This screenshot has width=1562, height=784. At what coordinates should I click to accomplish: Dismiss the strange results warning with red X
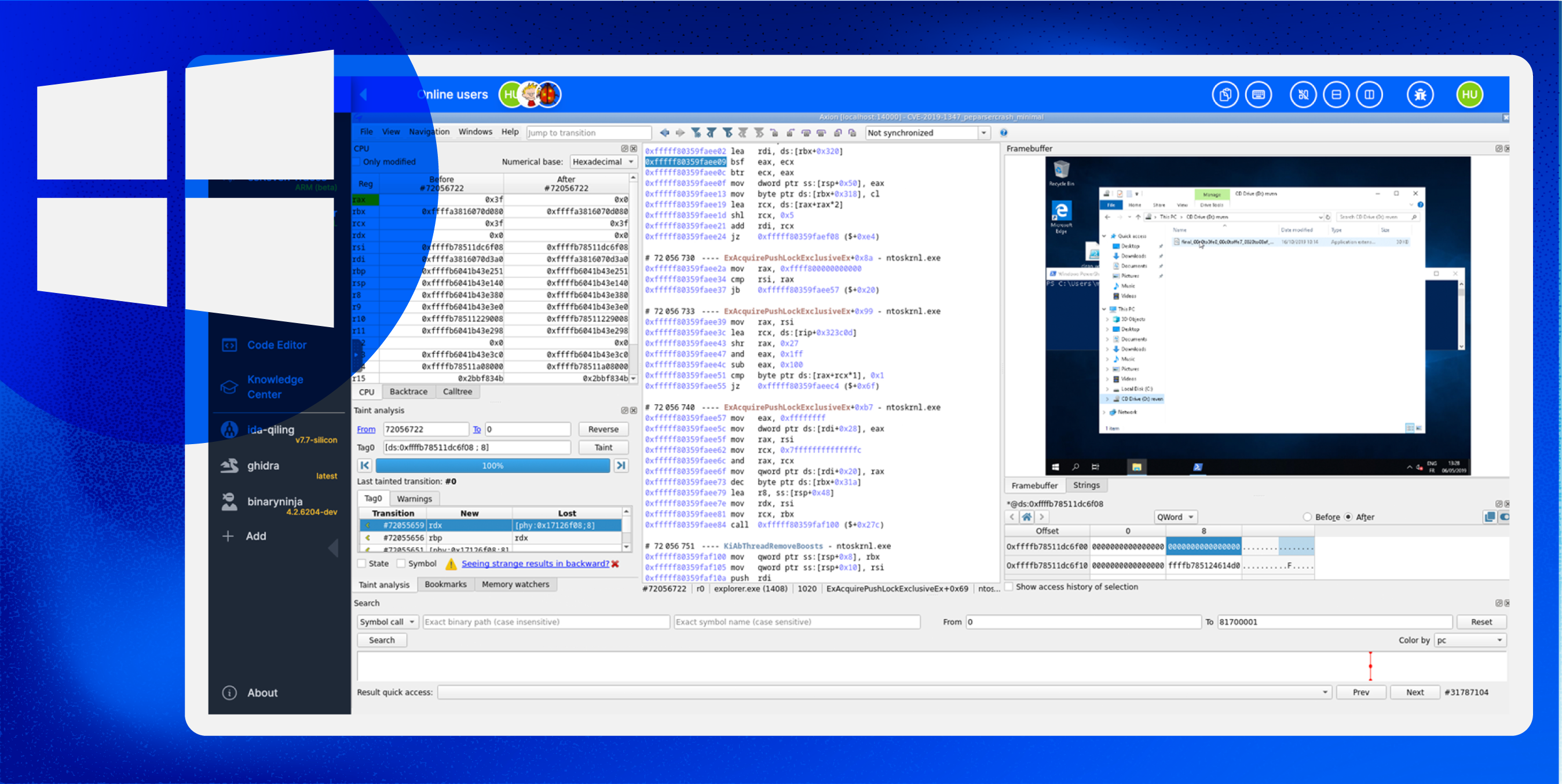[x=616, y=564]
